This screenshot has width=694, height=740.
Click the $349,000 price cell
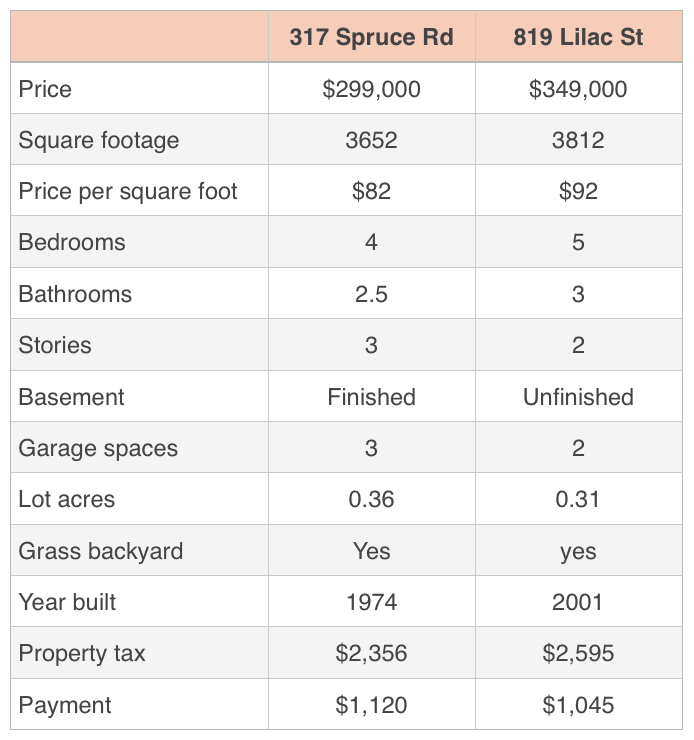(578, 89)
